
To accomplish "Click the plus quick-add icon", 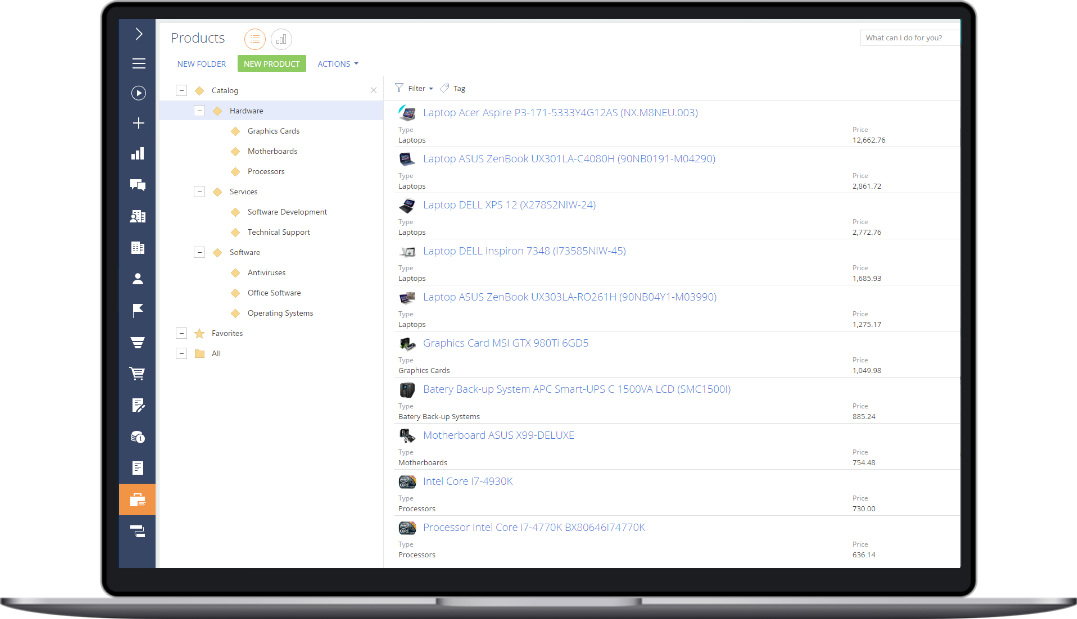I will 138,123.
